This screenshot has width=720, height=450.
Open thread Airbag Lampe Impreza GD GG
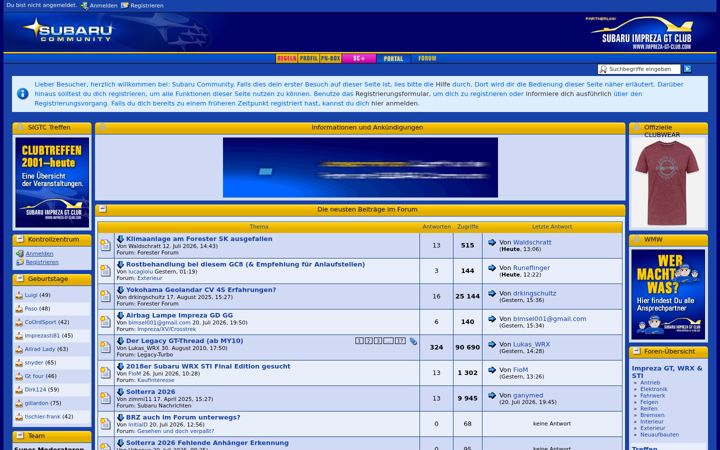point(180,315)
